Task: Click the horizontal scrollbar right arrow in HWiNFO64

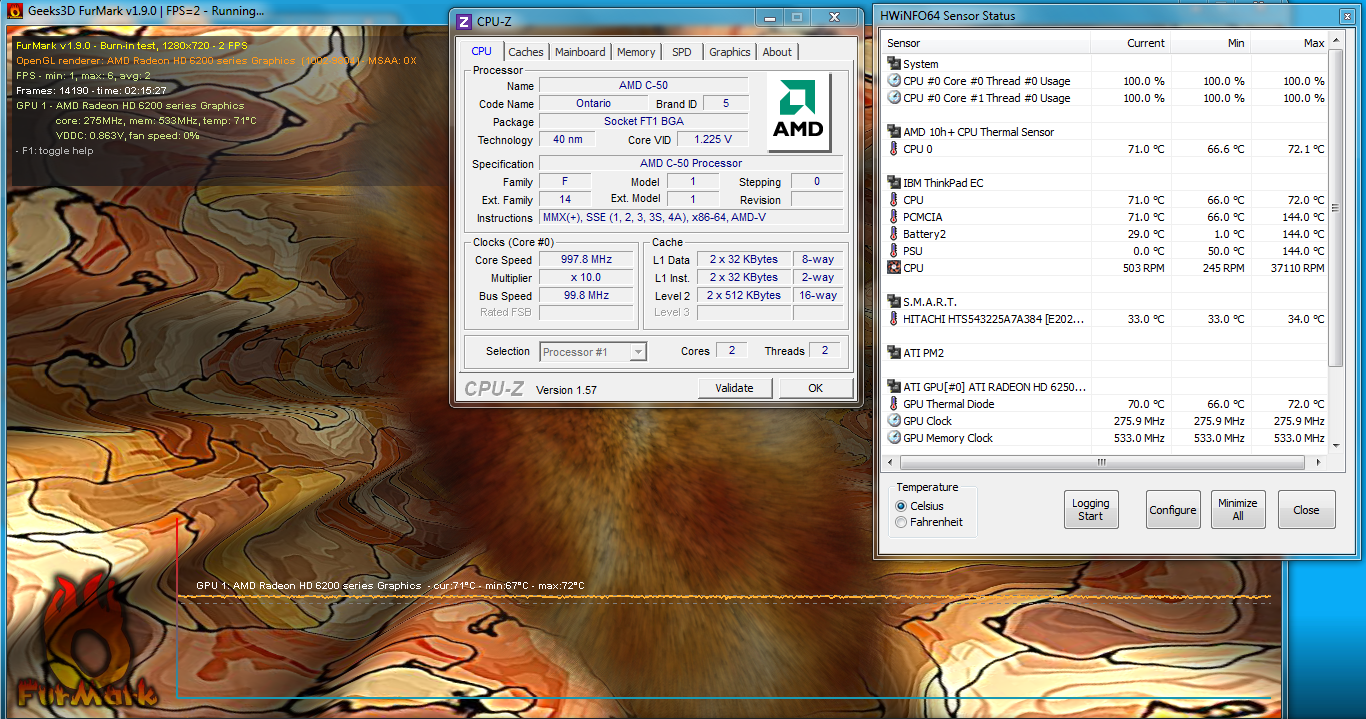Action: tap(1320, 462)
